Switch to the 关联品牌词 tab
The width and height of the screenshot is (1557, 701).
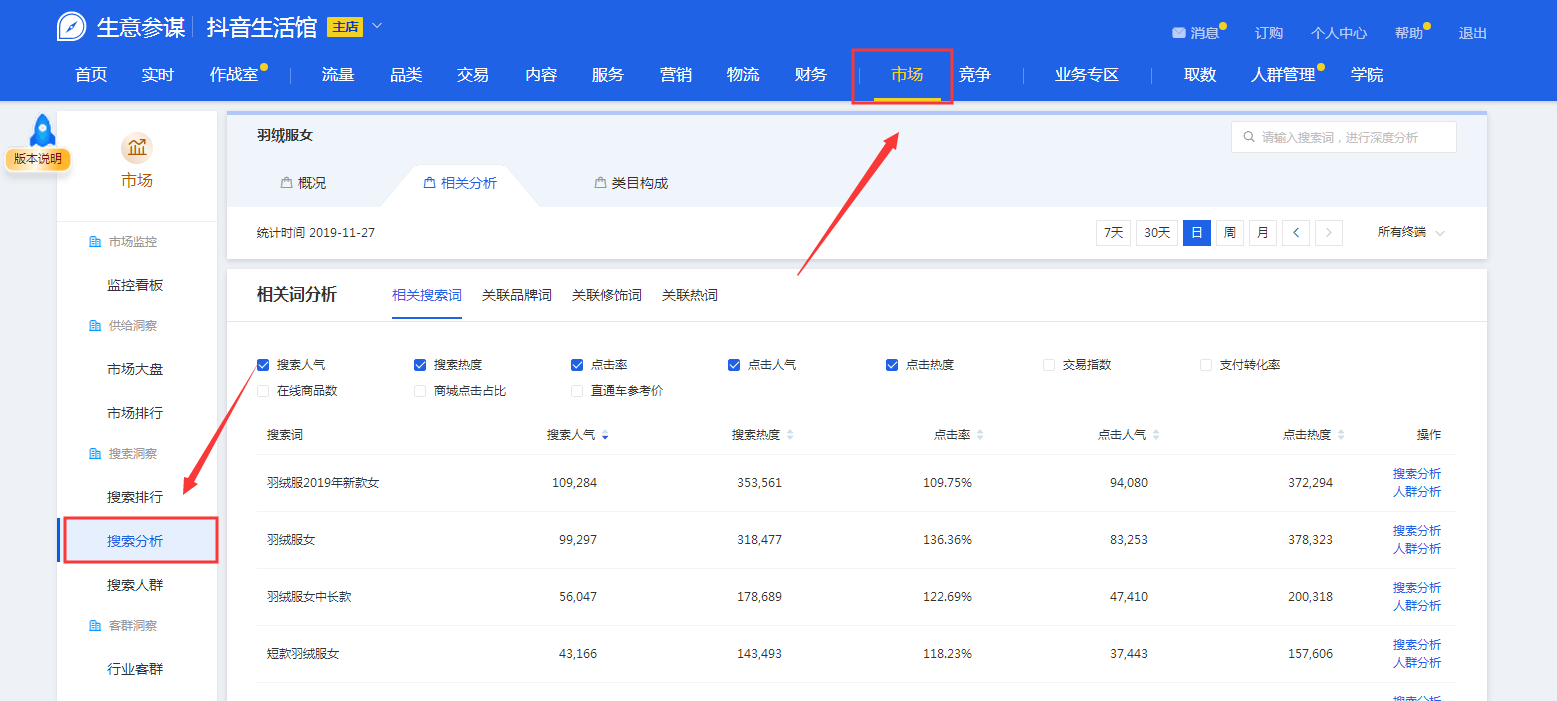(x=517, y=295)
